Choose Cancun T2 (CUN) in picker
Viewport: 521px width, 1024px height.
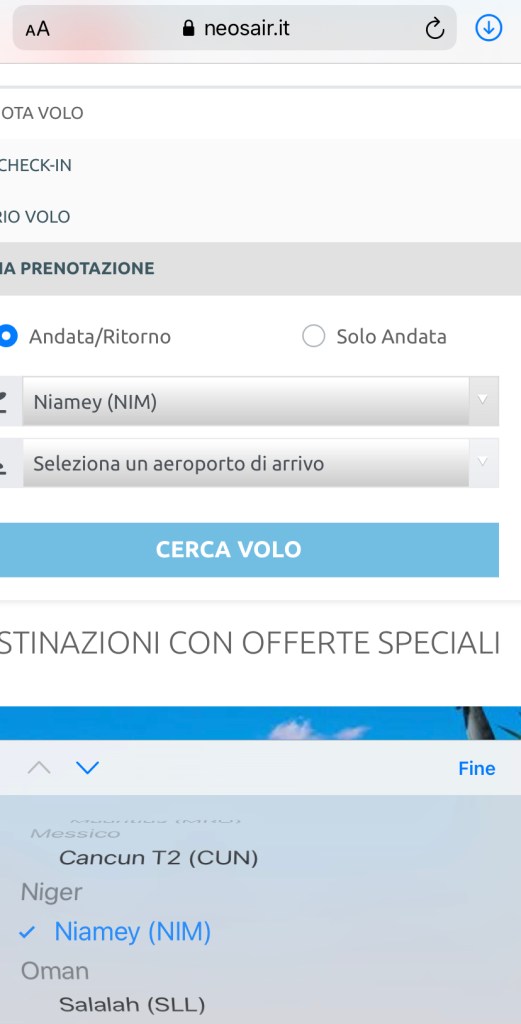(159, 857)
